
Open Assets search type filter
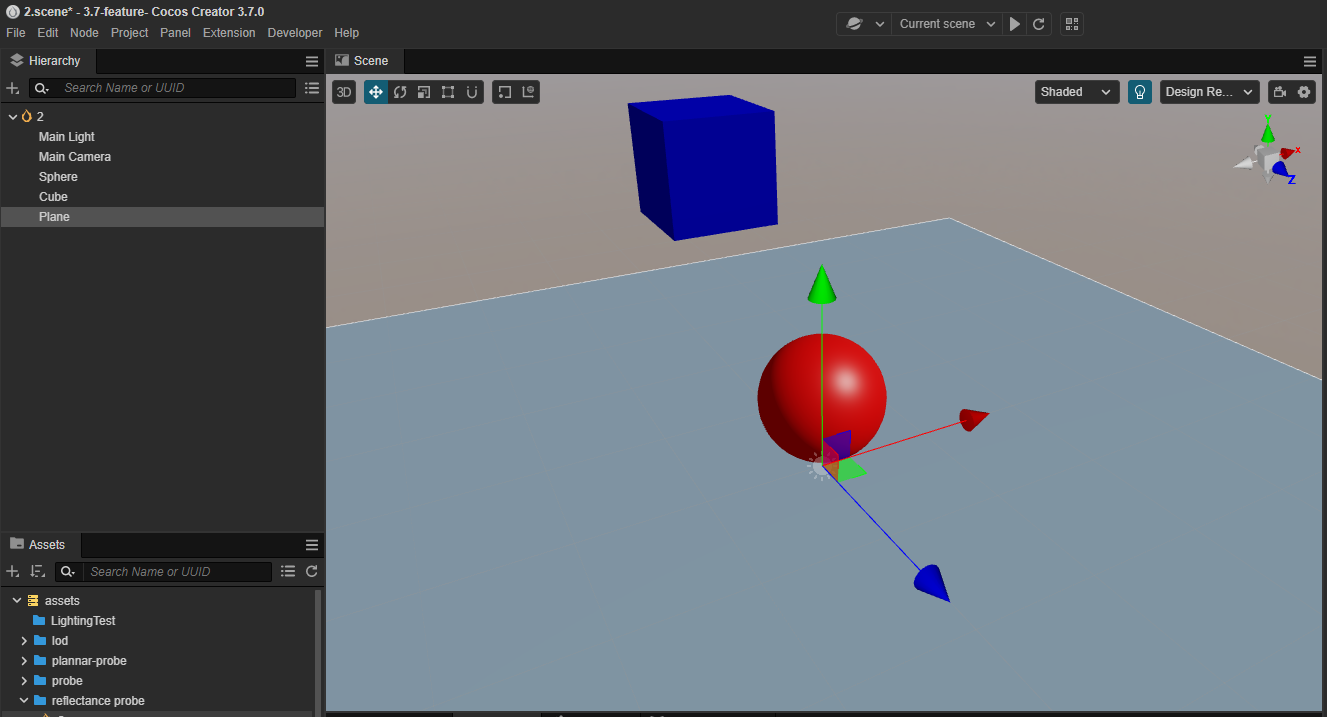(x=67, y=572)
